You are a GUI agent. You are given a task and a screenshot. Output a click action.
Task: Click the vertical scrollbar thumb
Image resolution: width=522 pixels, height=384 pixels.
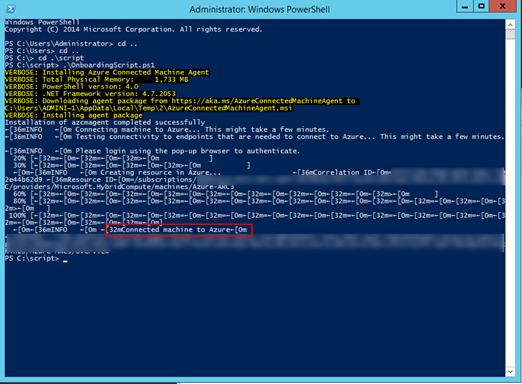click(x=510, y=35)
